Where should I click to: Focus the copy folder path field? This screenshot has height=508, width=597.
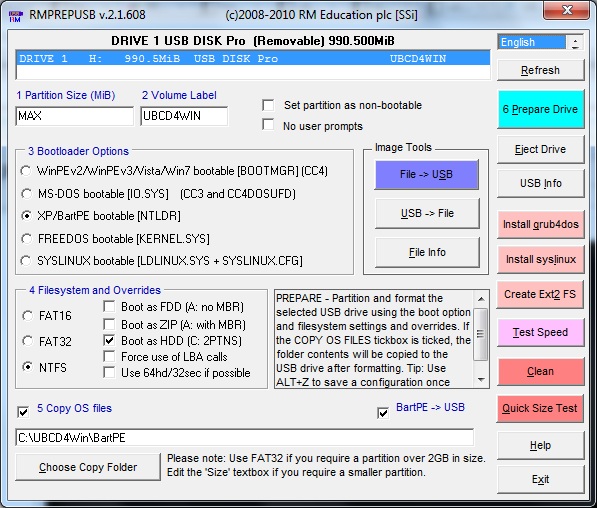[244, 438]
